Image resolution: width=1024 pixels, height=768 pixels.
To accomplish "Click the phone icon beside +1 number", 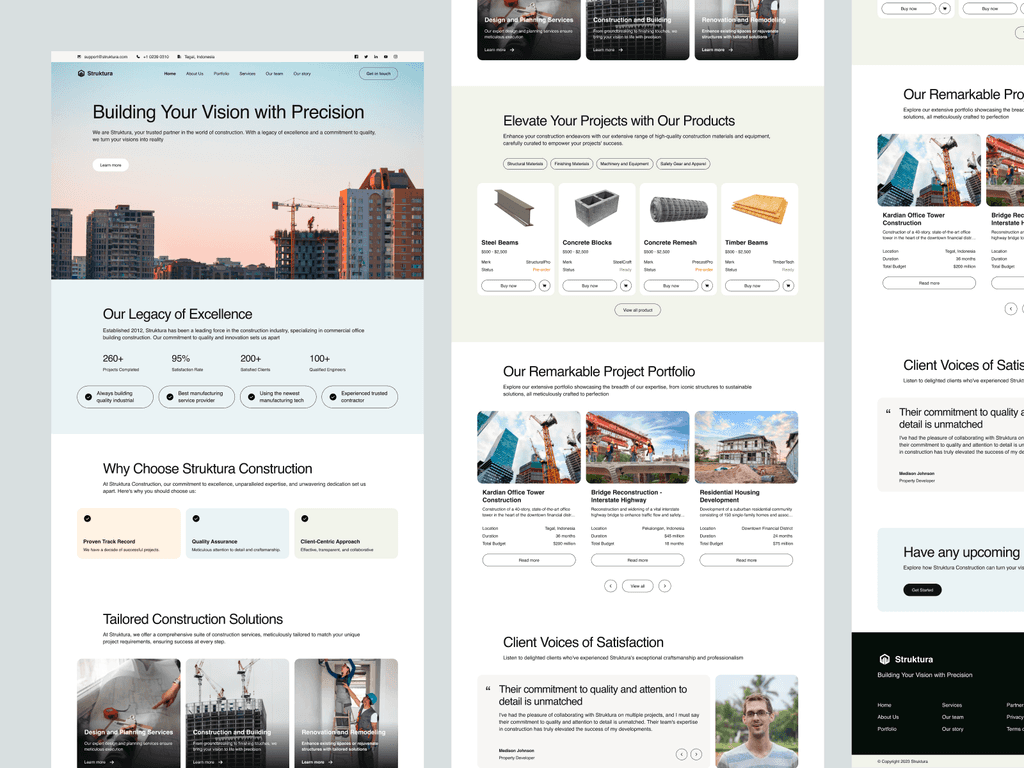I will tap(138, 57).
